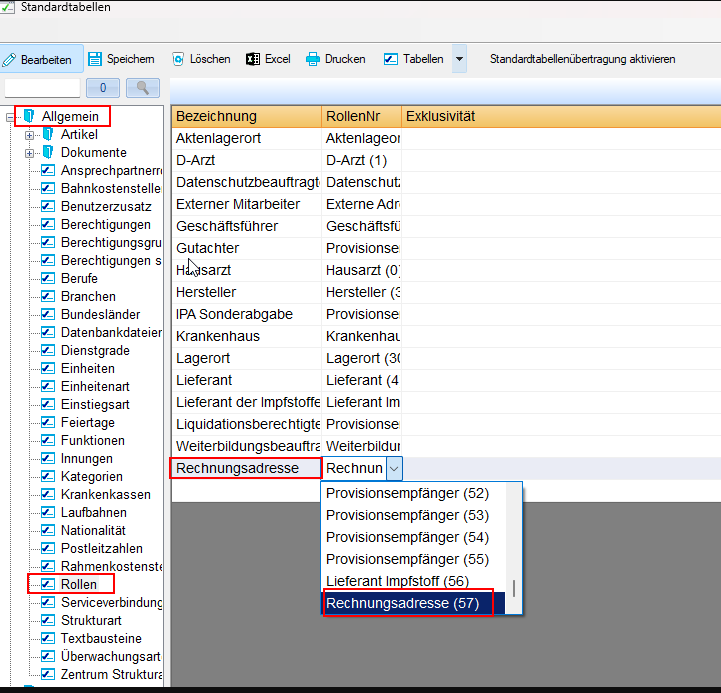Click the Tabellen checkmark icon
Screen dimensions: 721x693
(391, 59)
